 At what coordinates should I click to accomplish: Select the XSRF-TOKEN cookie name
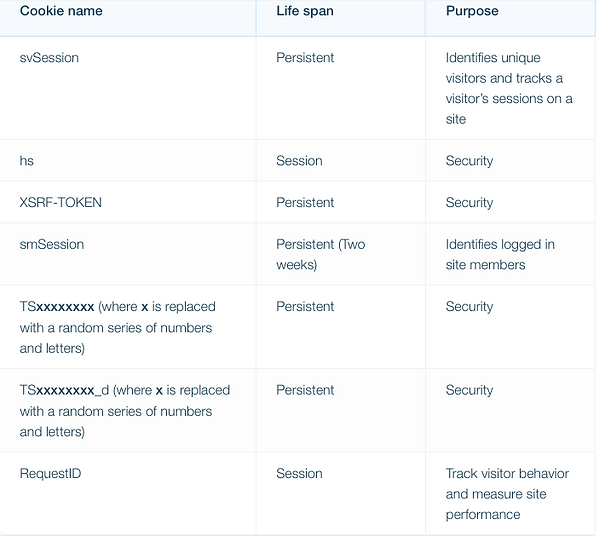tap(60, 202)
